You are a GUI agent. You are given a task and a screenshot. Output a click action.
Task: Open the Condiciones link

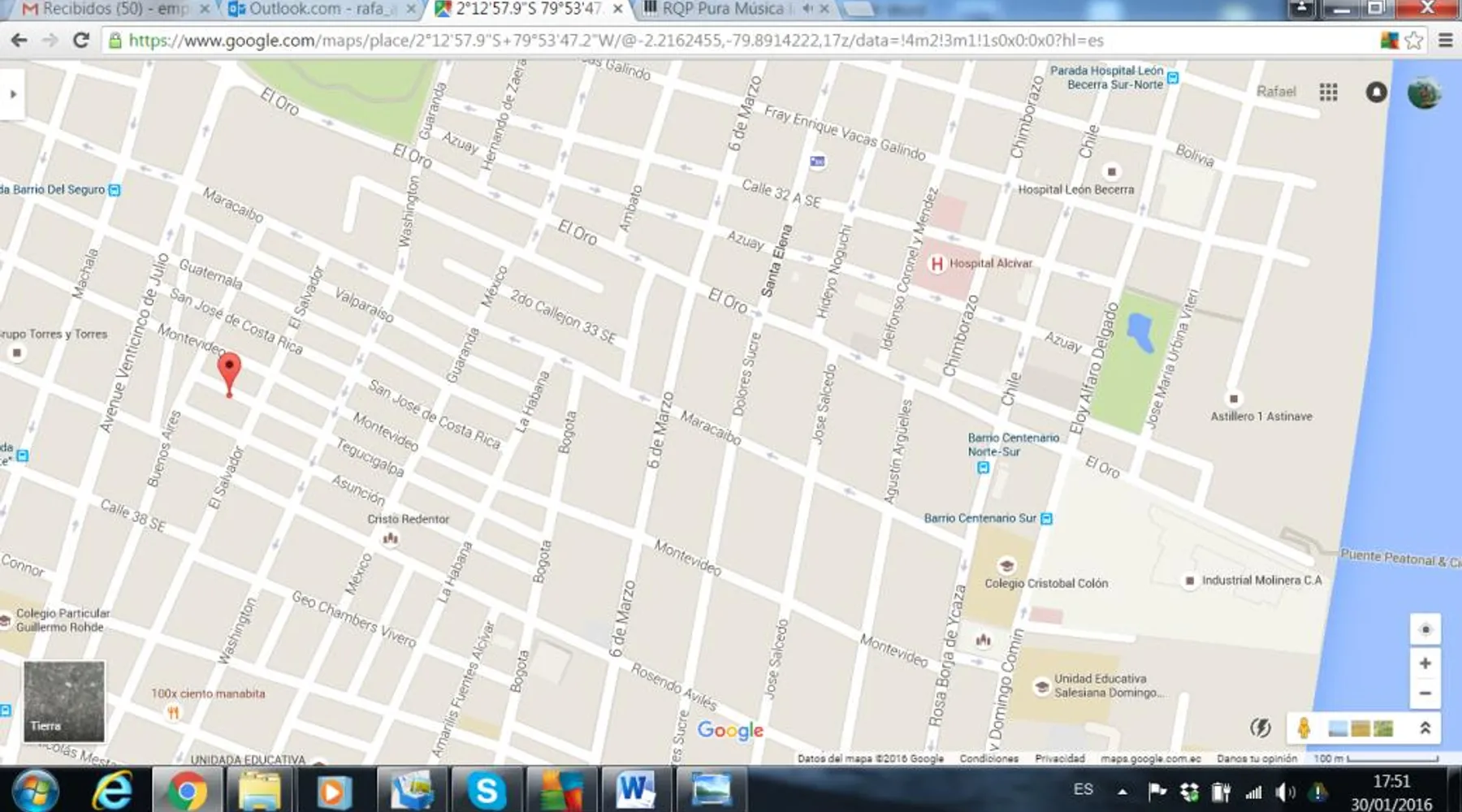[988, 758]
